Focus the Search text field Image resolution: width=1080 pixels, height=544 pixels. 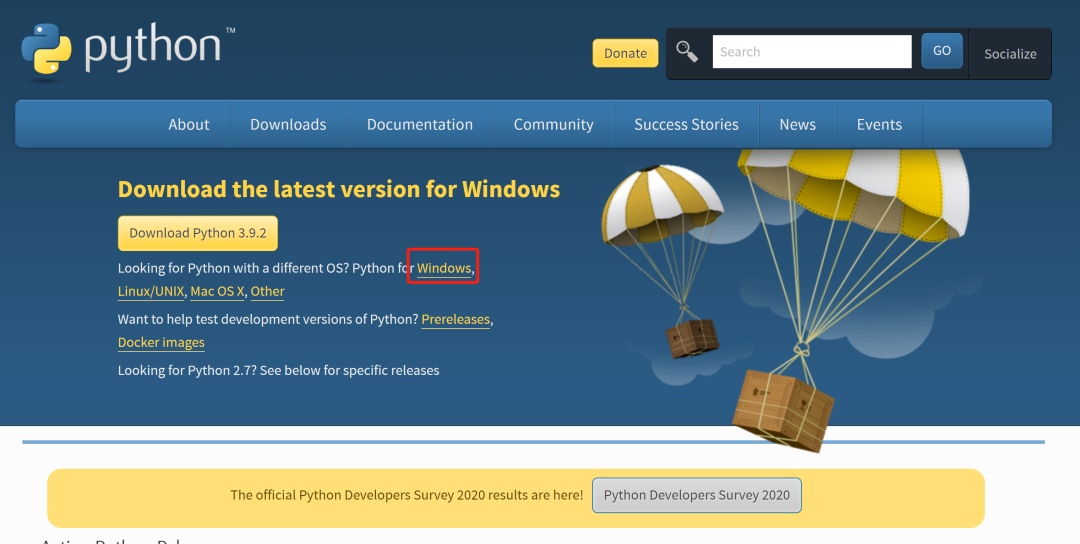[x=811, y=52]
